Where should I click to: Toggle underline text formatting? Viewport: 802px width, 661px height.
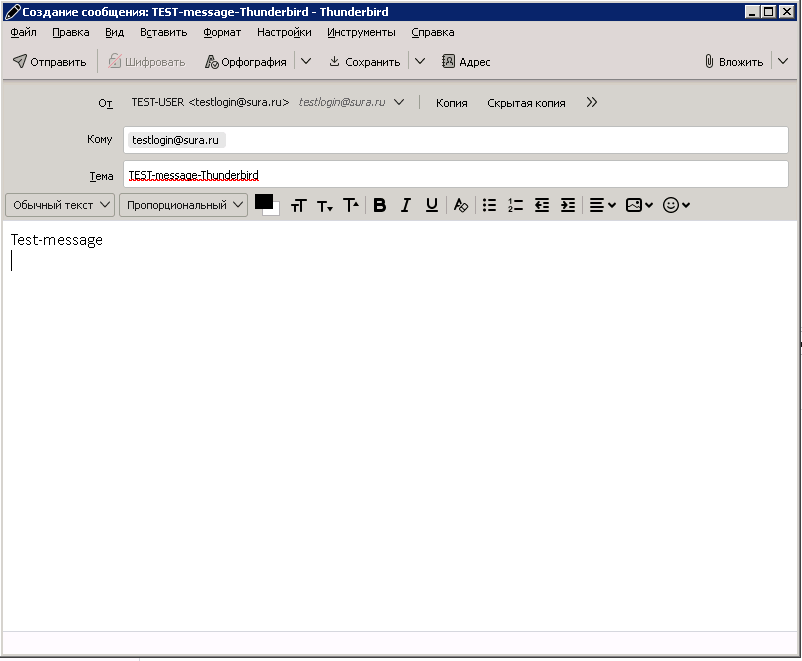(432, 205)
